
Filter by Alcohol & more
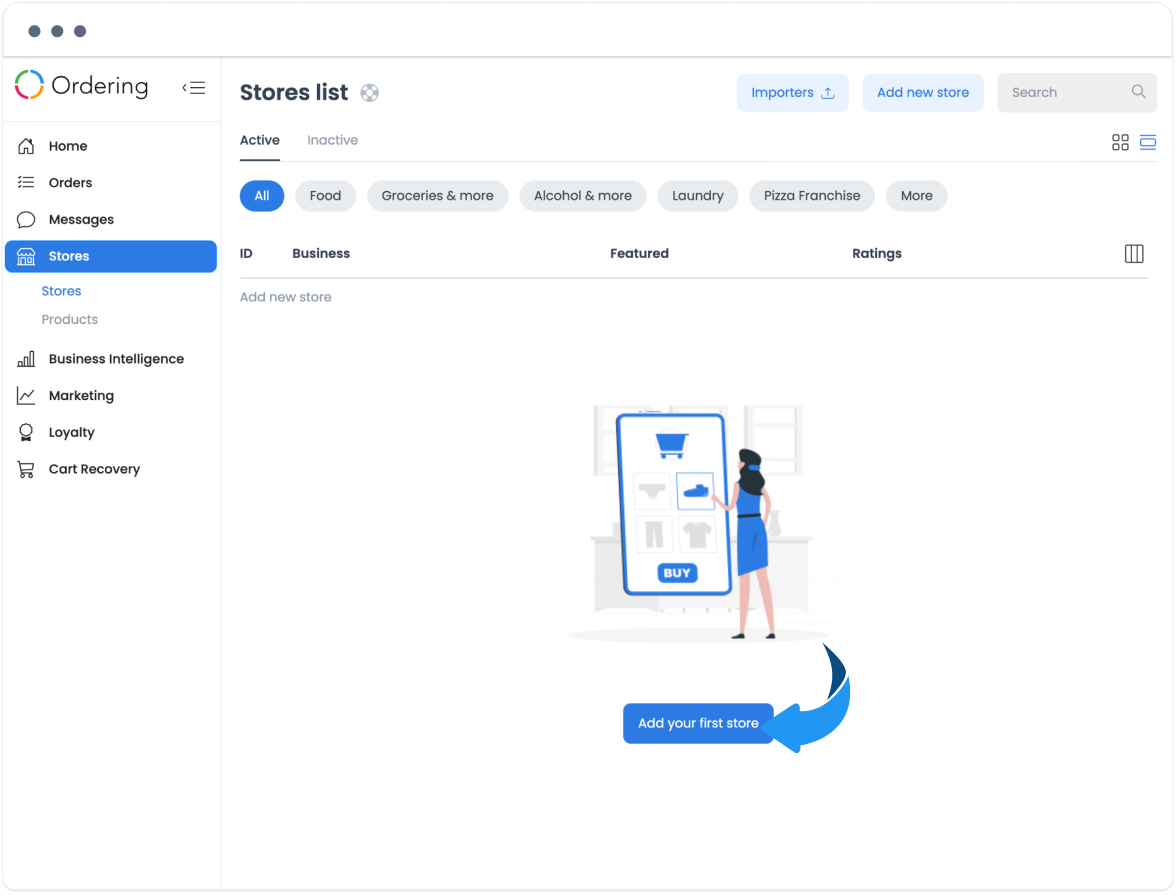583,196
